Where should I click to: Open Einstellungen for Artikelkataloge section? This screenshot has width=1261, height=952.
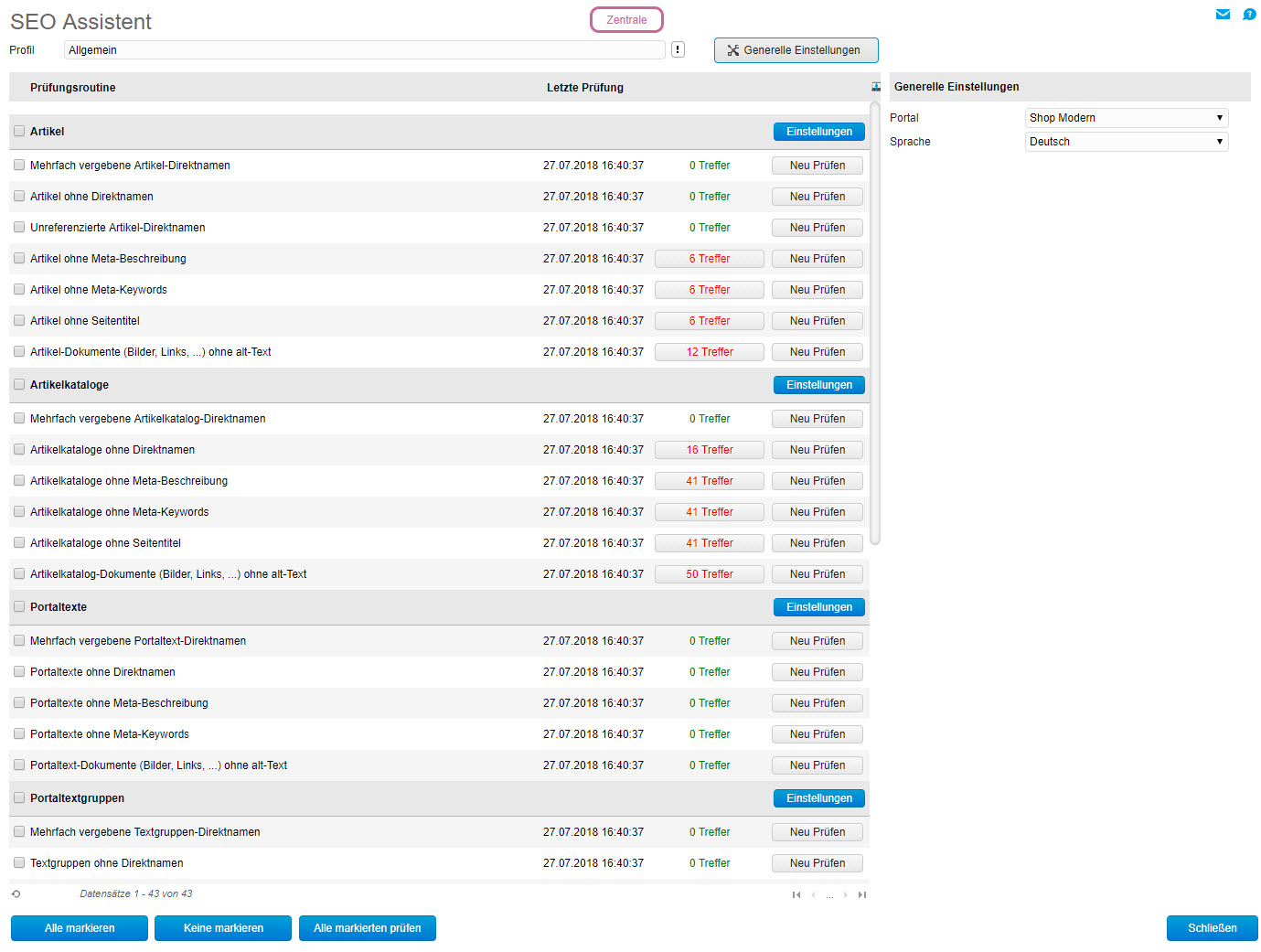(x=818, y=385)
